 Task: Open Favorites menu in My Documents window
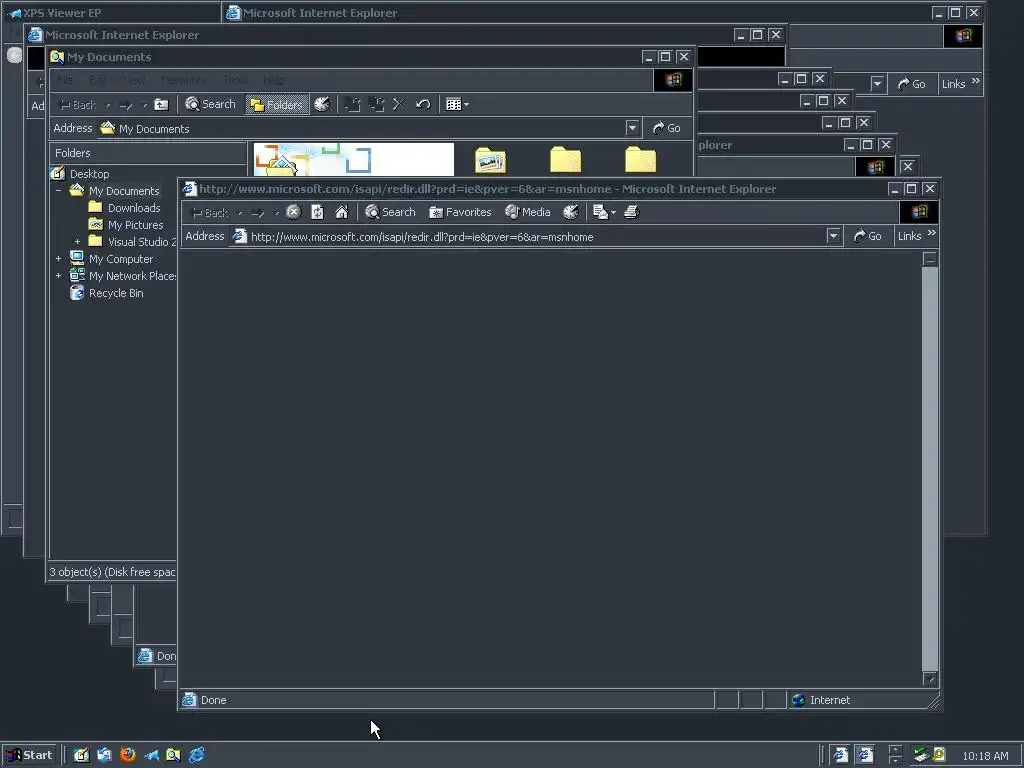click(183, 80)
